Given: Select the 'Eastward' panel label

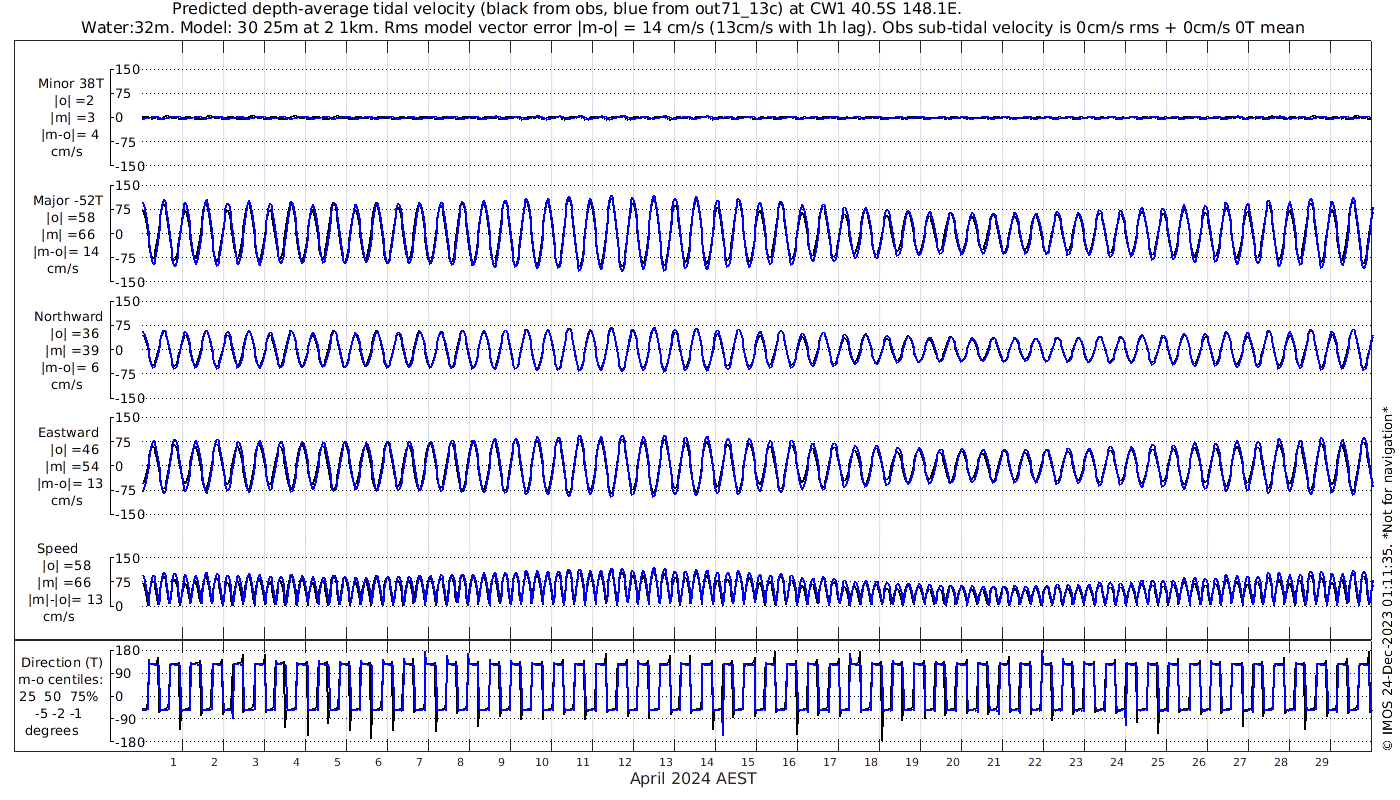Looking at the screenshot, I should 68,433.
